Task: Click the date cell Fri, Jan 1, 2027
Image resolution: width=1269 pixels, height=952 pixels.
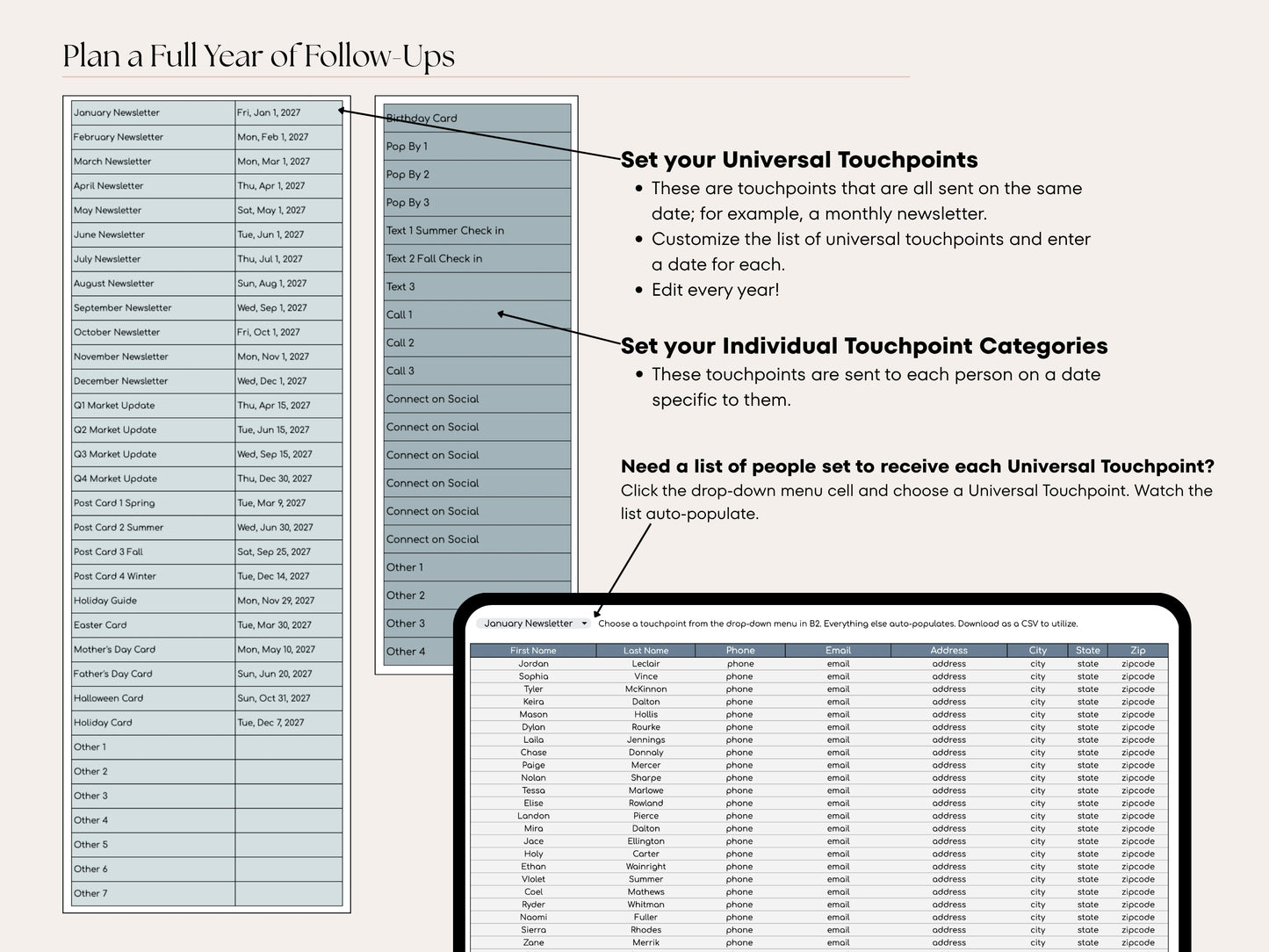Action: (289, 112)
